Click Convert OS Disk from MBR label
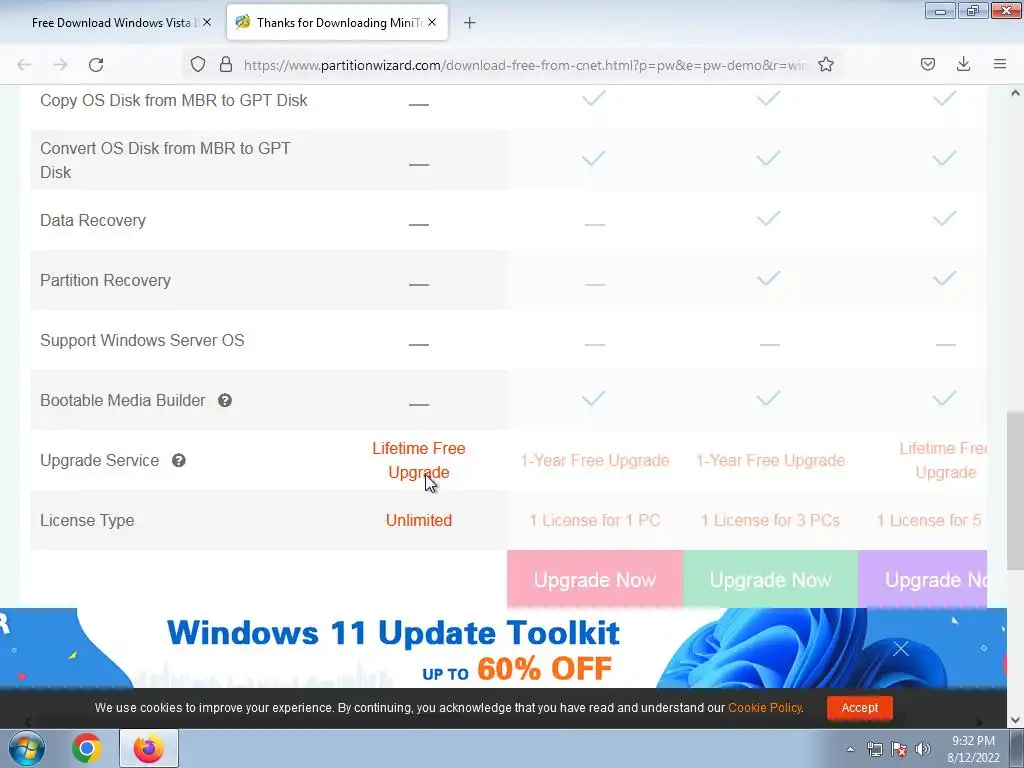1024x768 pixels. (x=165, y=160)
